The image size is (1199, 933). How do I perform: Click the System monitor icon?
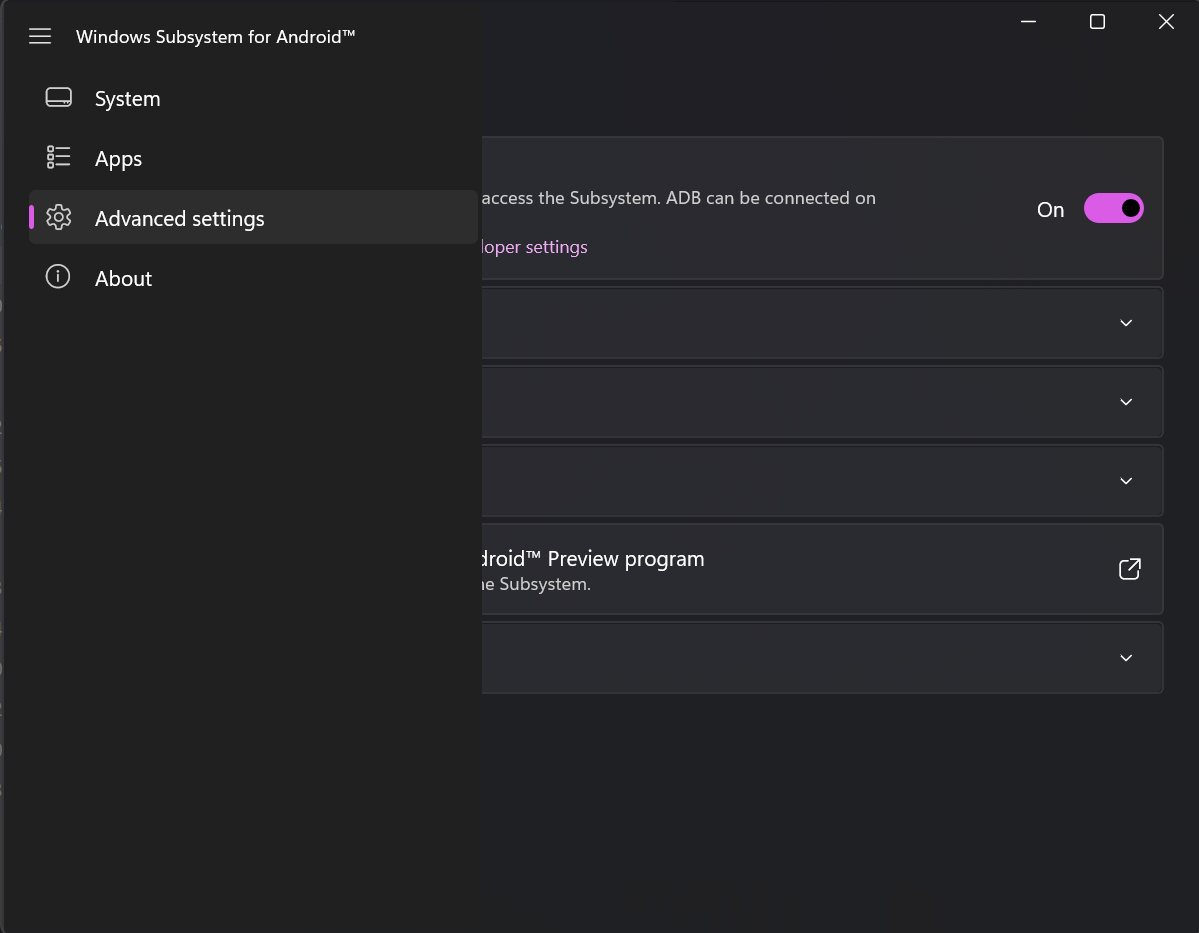[x=58, y=98]
